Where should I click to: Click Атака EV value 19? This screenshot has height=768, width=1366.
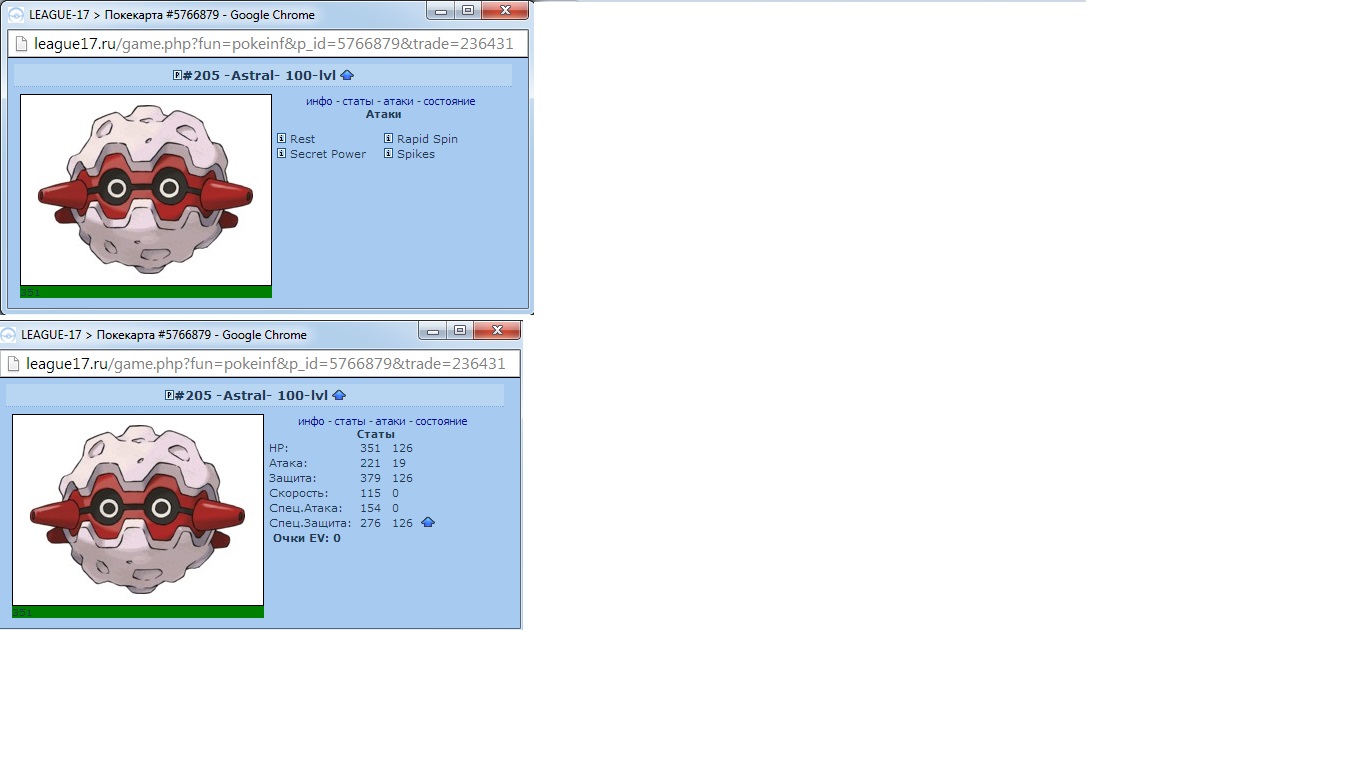pos(399,463)
